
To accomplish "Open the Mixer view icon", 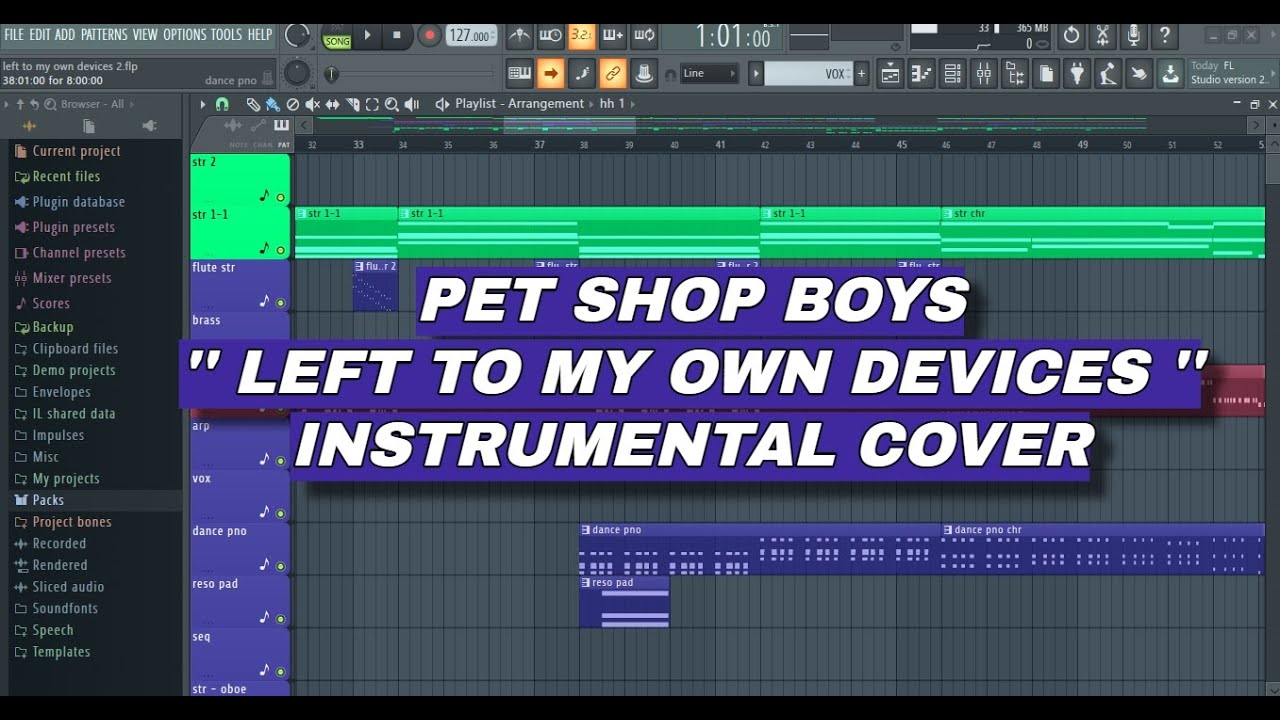I will (984, 73).
